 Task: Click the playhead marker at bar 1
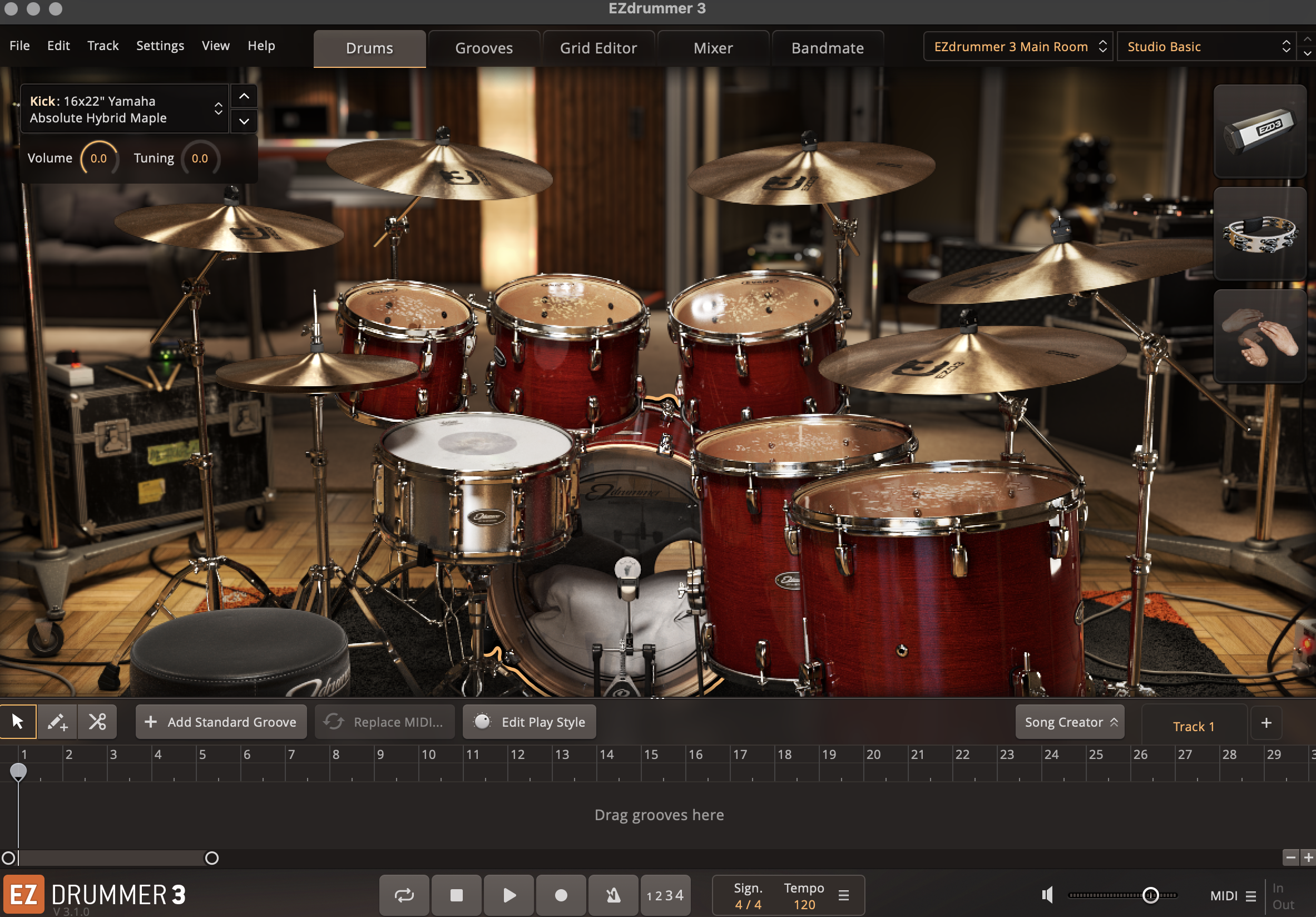pos(18,772)
